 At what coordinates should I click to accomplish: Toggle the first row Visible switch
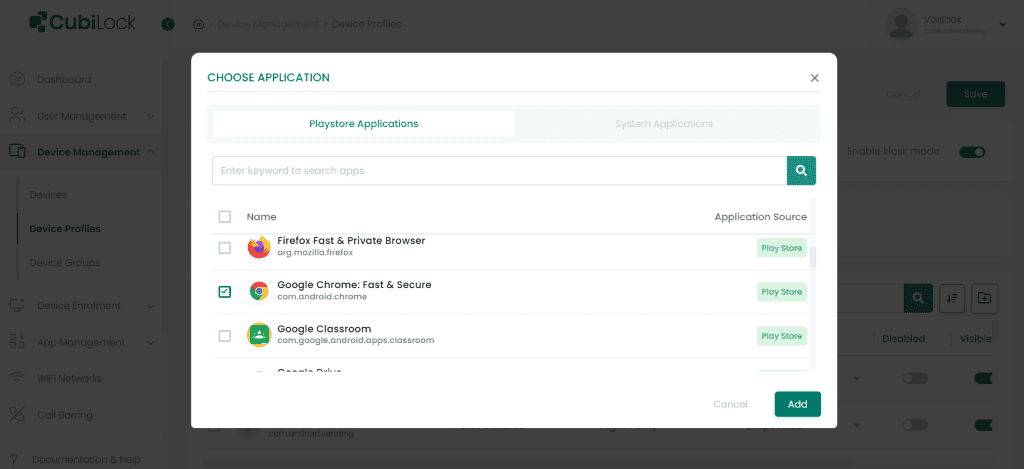[x=984, y=378]
